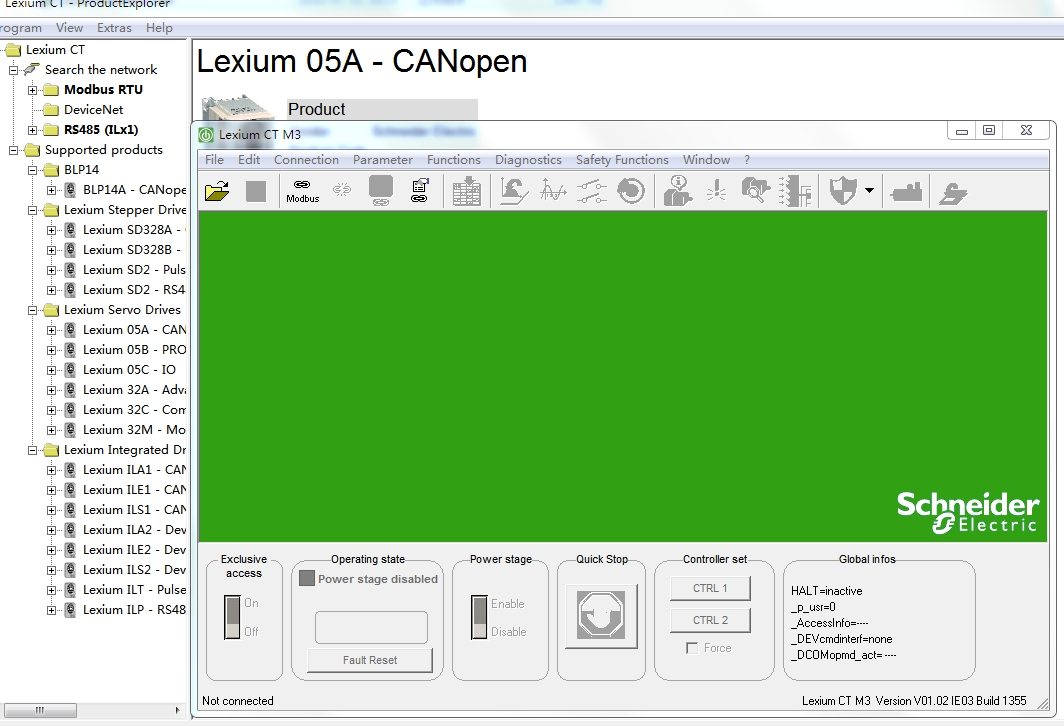The width and height of the screenshot is (1064, 726).
Task: Select the Lexium ILT - Pulse tree item
Action: point(134,590)
